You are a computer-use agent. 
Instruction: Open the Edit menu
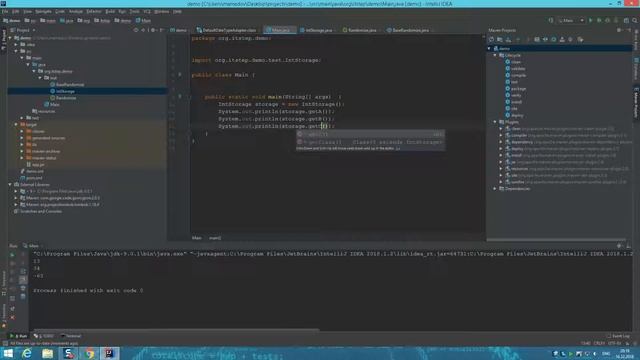(x=16, y=11)
